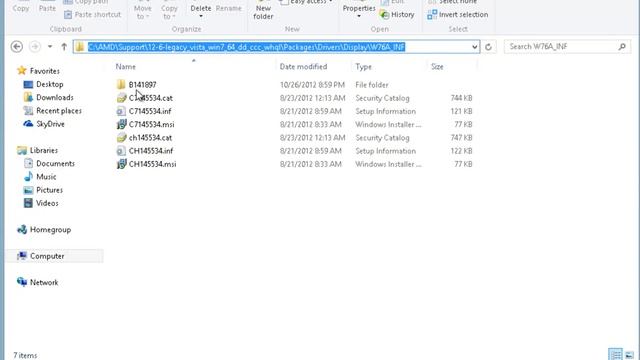Image resolution: width=640 pixels, height=360 pixels.
Task: Refresh the W76A_INF folder view
Action: coord(488,47)
